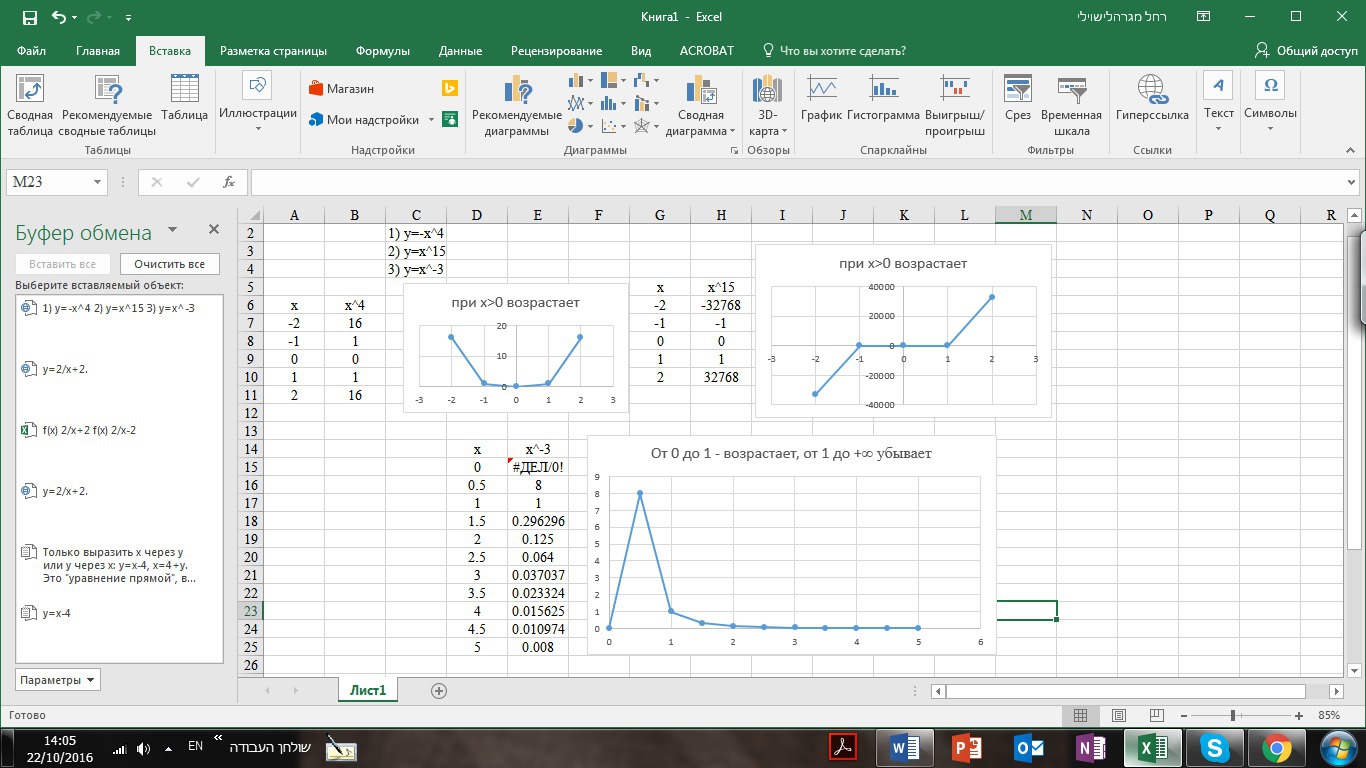Insert a График sparkline
The height and width of the screenshot is (768, 1366).
coord(821,92)
